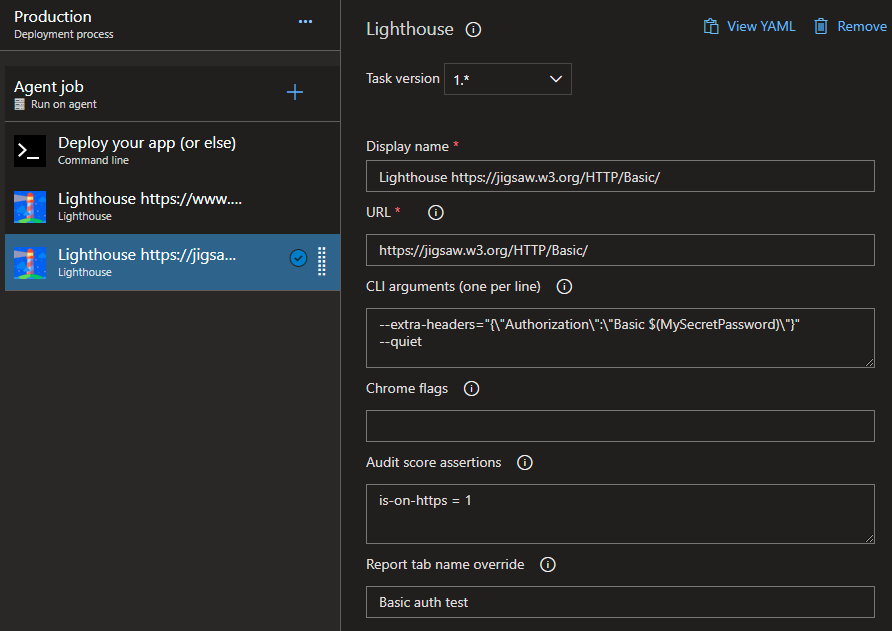
Task: Click View YAML link
Action: (x=749, y=27)
